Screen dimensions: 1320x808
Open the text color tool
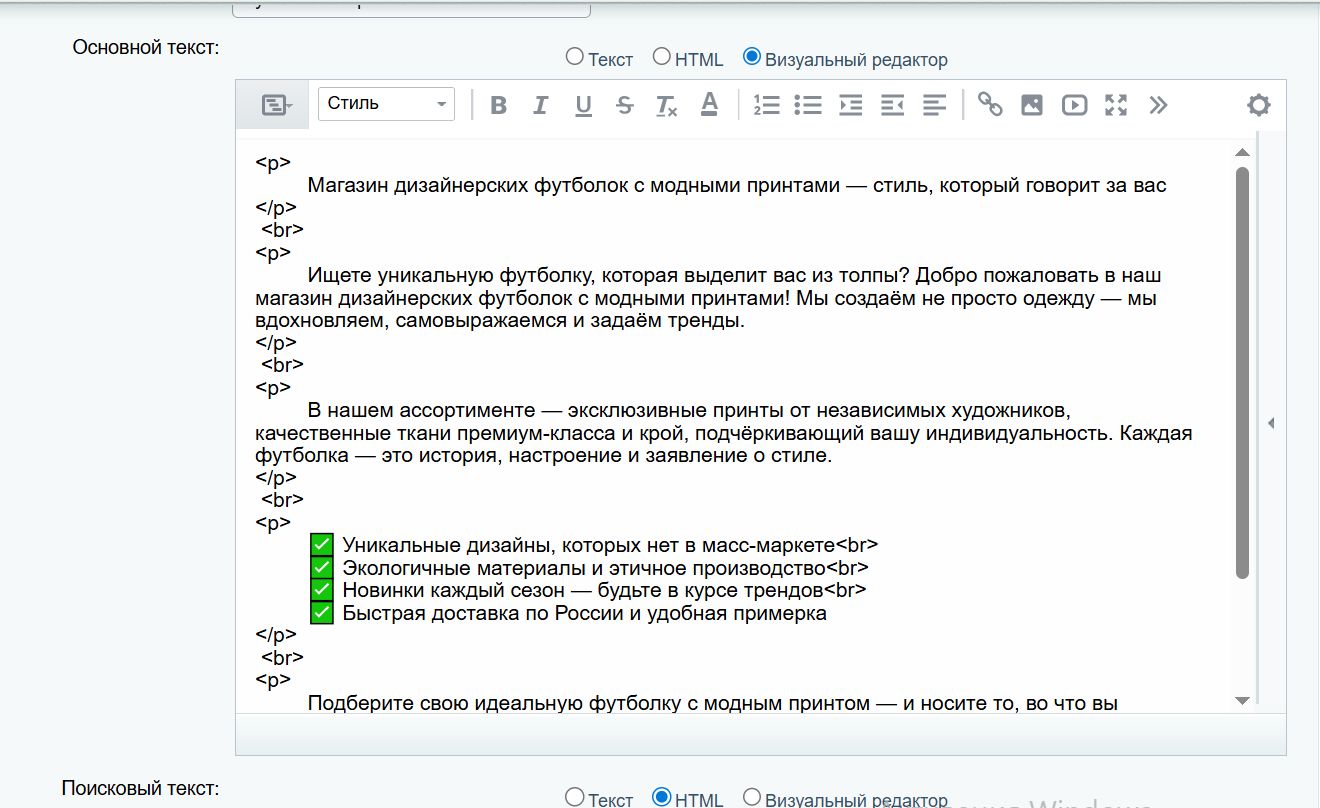pos(709,104)
